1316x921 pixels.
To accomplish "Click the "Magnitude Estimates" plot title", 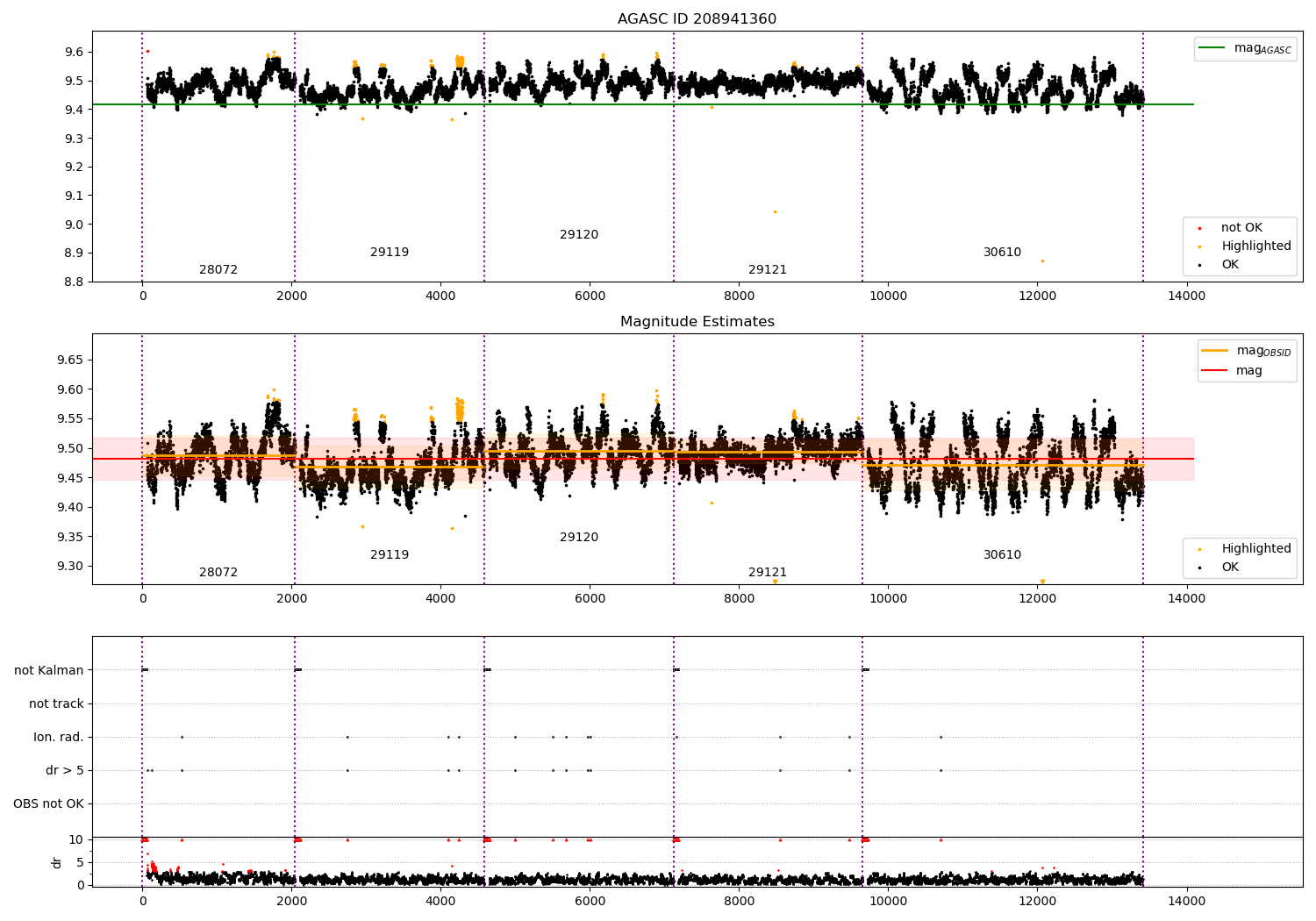I will click(x=697, y=322).
